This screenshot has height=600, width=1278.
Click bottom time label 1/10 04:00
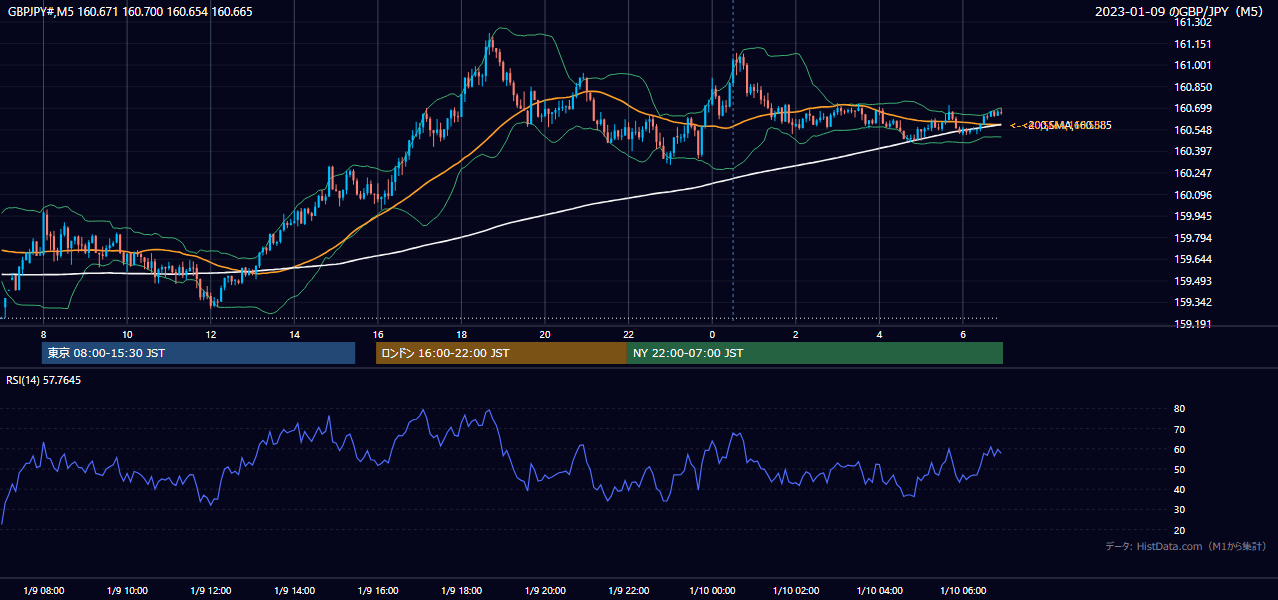point(880,591)
